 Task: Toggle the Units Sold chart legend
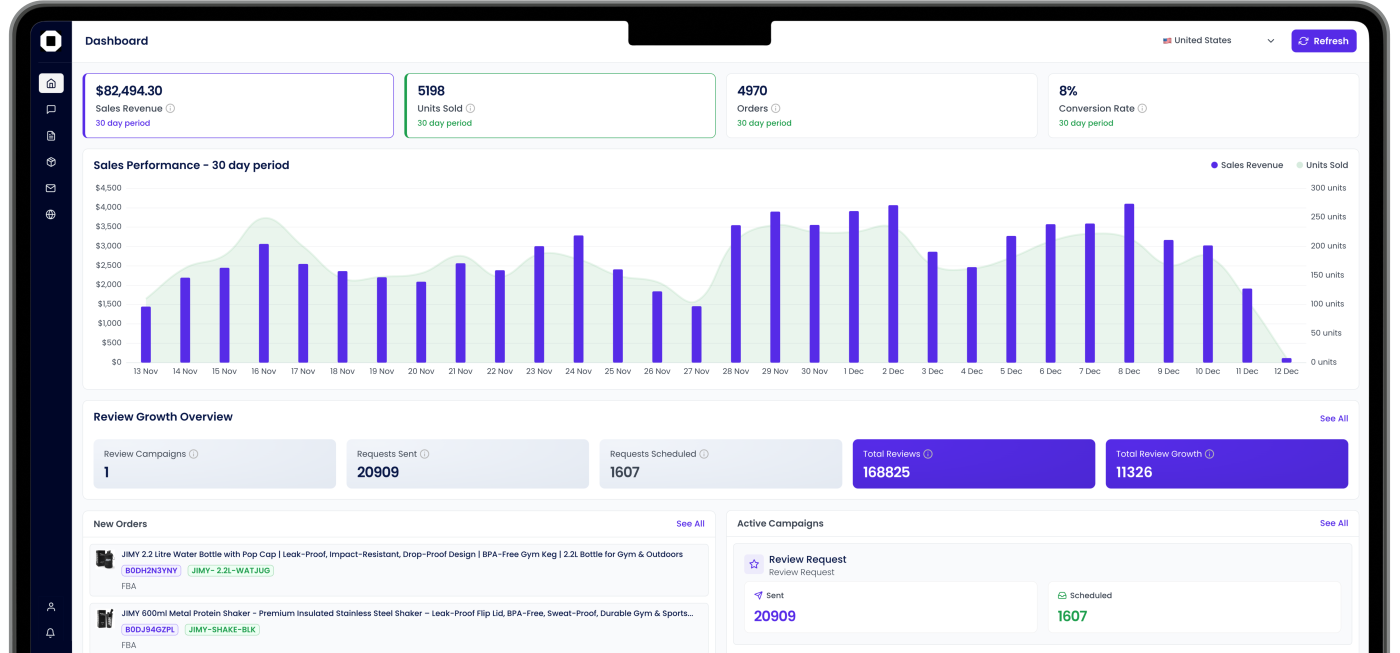(x=1322, y=165)
